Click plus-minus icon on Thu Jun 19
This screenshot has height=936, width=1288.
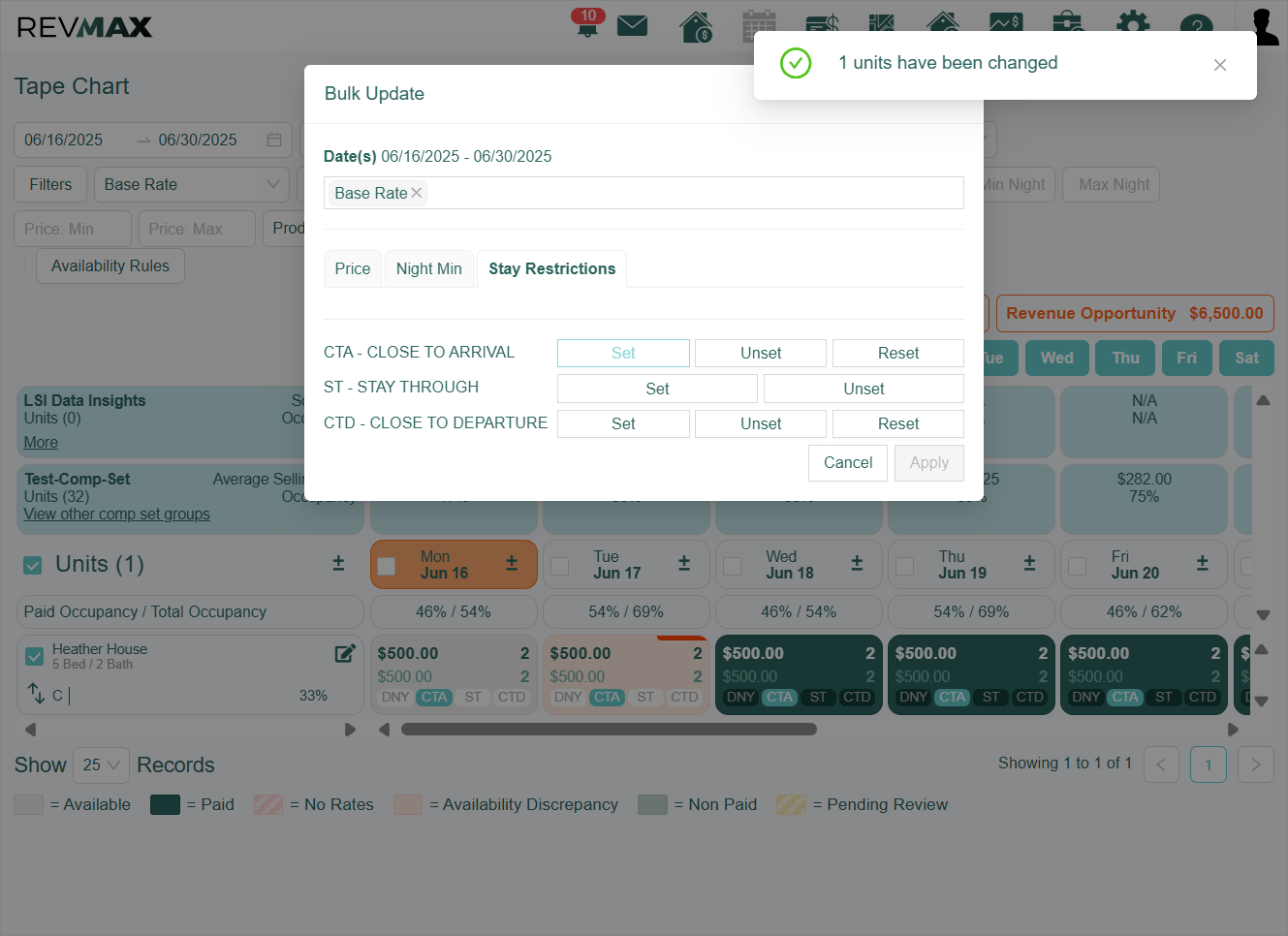click(1029, 563)
